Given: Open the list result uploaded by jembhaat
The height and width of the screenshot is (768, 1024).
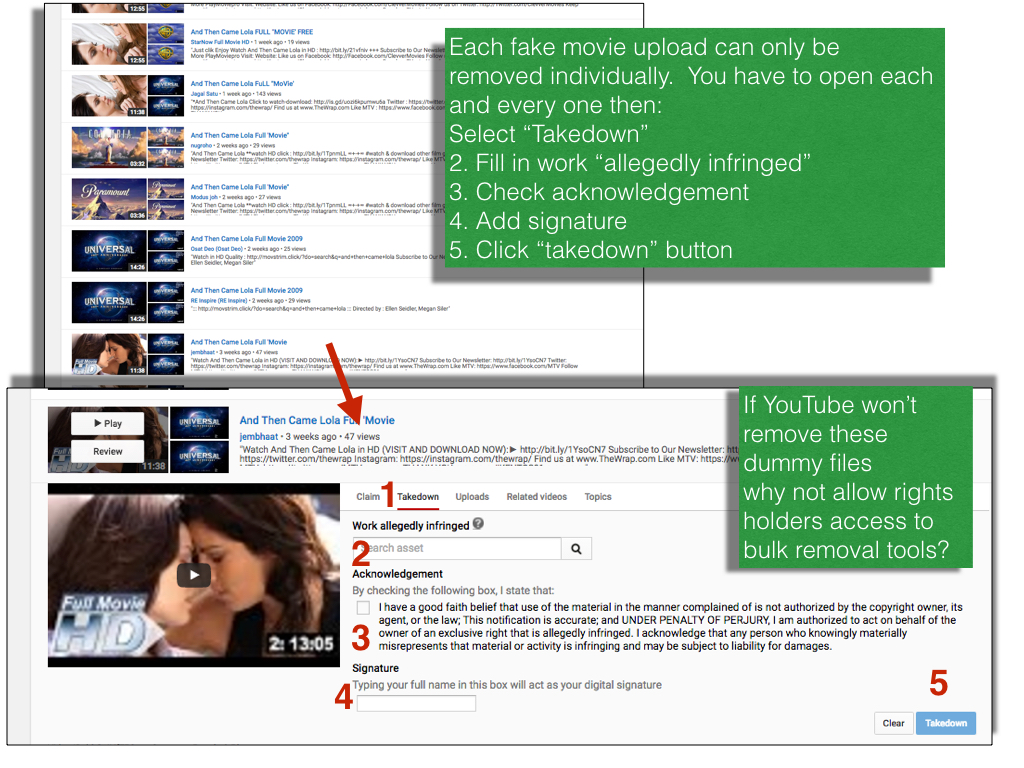Looking at the screenshot, I should 238,342.
